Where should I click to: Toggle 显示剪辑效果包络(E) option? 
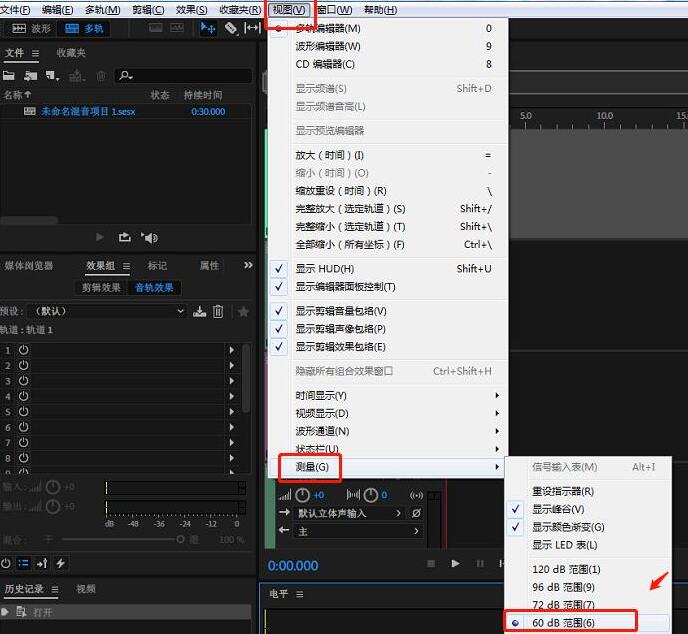tap(388, 347)
